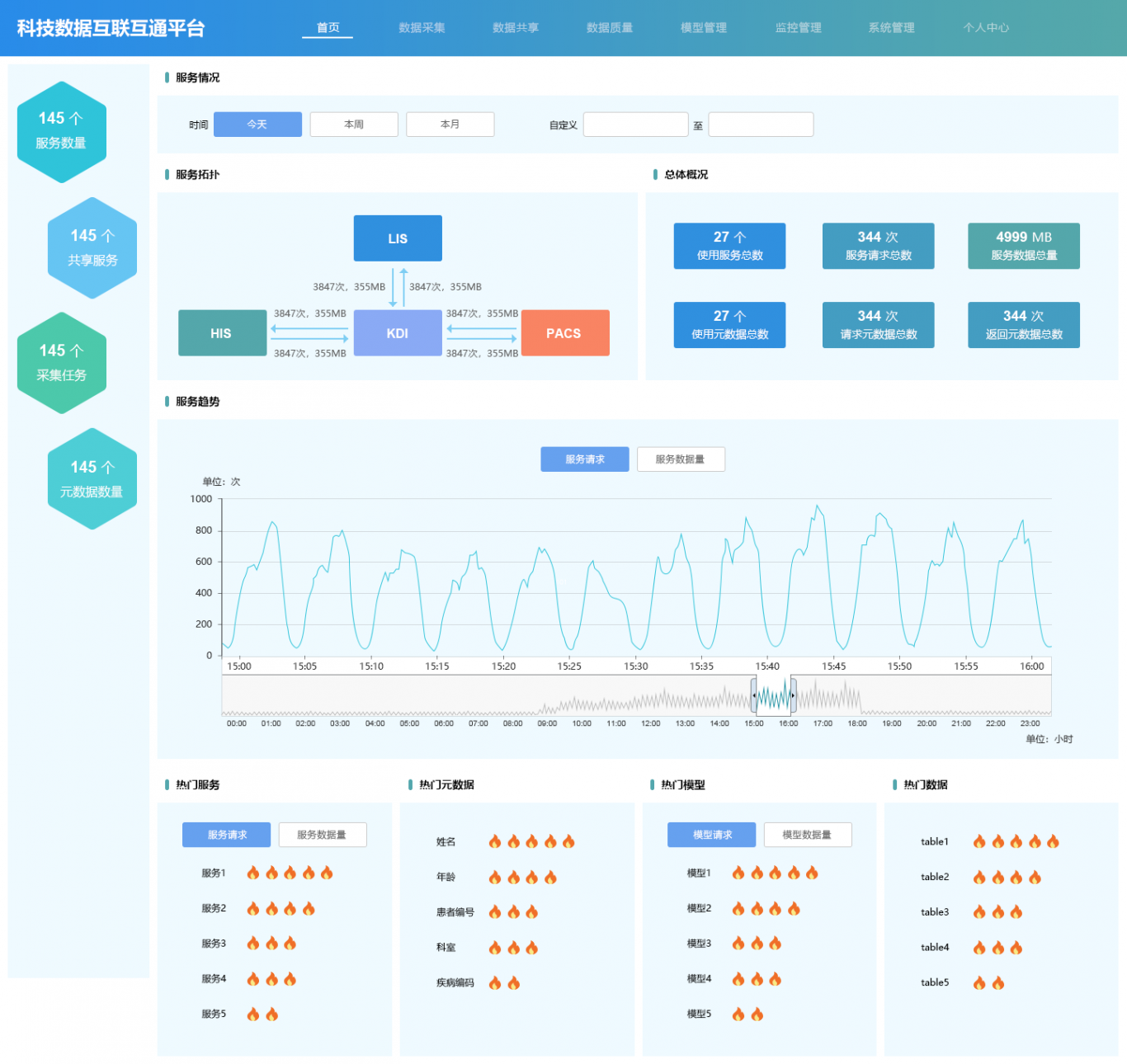Filter service status by 本周
The width and height of the screenshot is (1127, 1064).
coord(354,125)
